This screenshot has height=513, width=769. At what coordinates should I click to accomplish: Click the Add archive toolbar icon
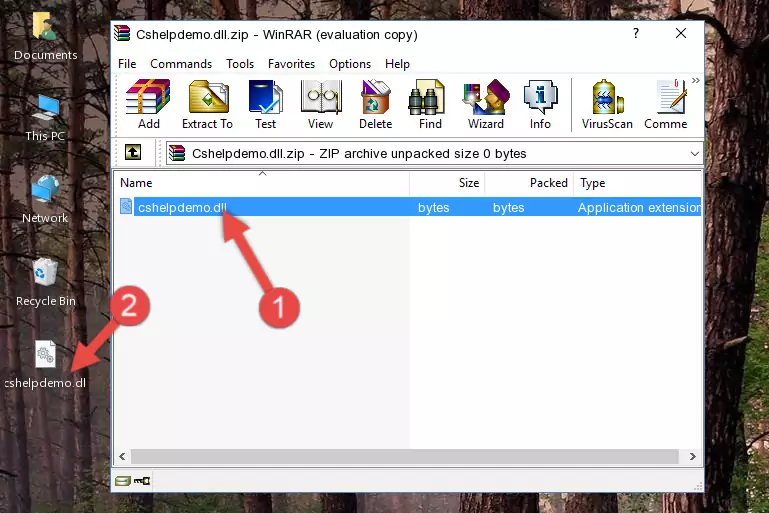pos(148,104)
